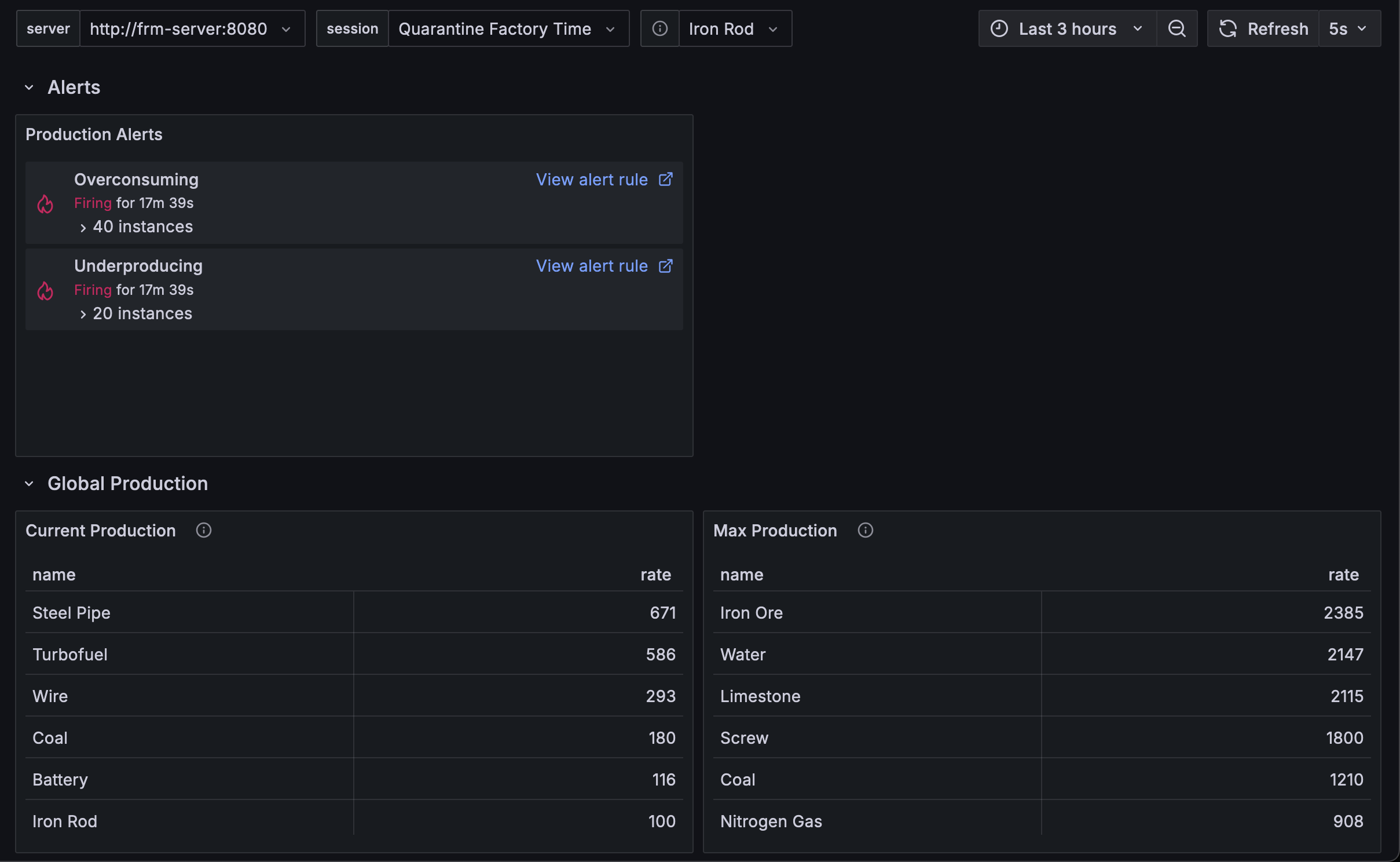Open View alert rule for Overconsuming
The height and width of the screenshot is (862, 1400).
(604, 180)
